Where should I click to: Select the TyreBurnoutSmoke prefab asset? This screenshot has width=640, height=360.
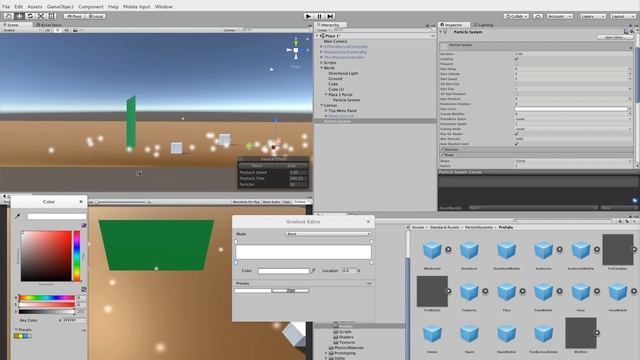coord(543,333)
